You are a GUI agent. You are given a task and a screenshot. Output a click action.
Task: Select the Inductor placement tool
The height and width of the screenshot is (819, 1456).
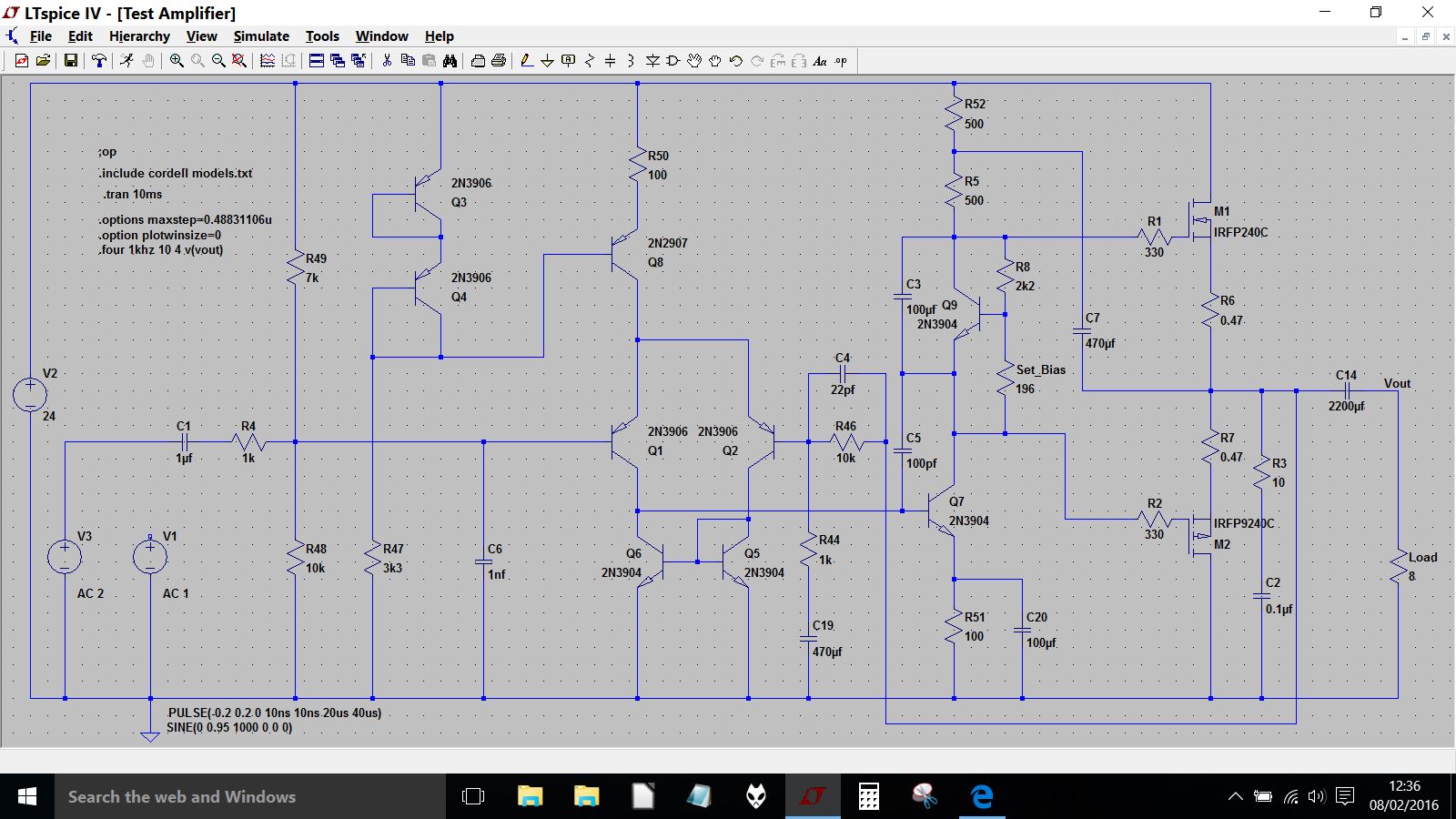pyautogui.click(x=631, y=61)
